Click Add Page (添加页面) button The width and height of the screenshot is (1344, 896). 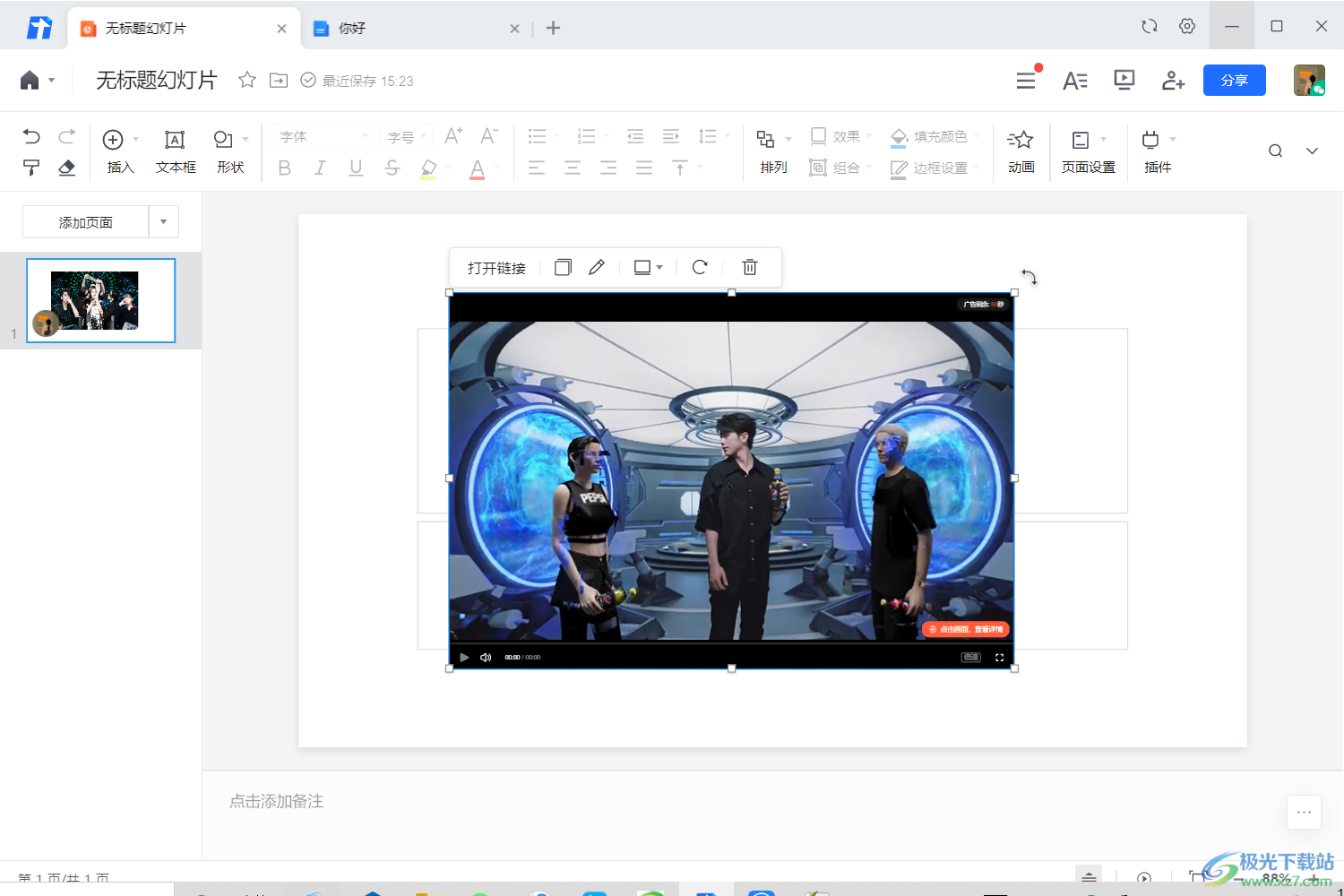pos(85,221)
